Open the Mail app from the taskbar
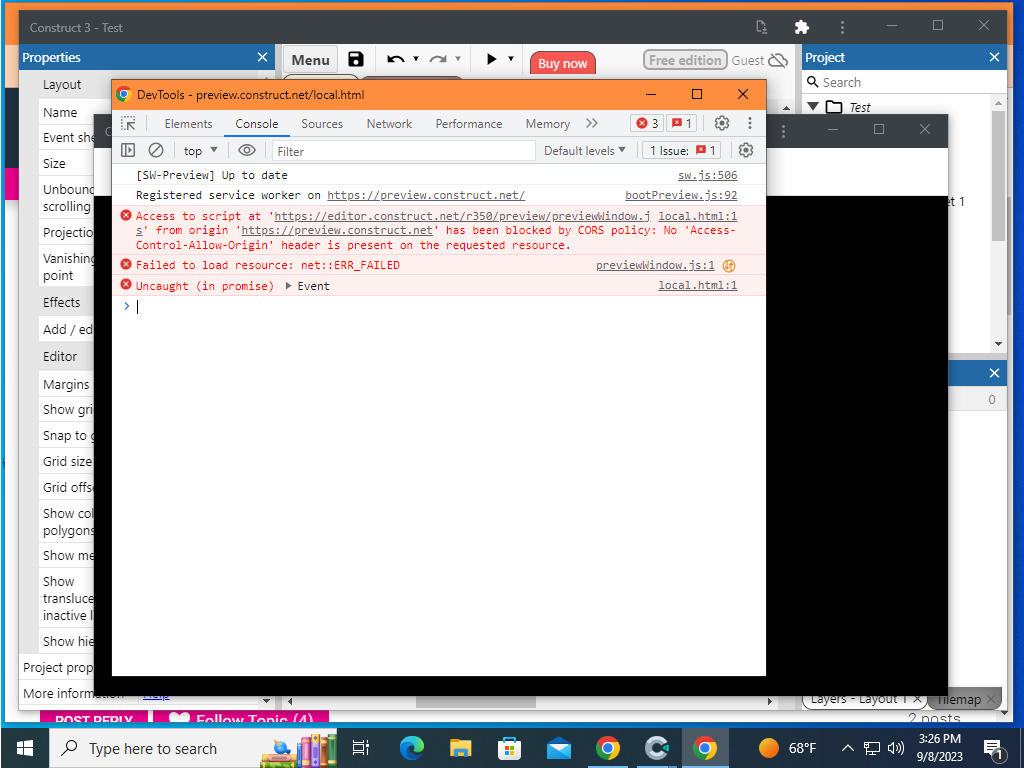 coord(558,748)
